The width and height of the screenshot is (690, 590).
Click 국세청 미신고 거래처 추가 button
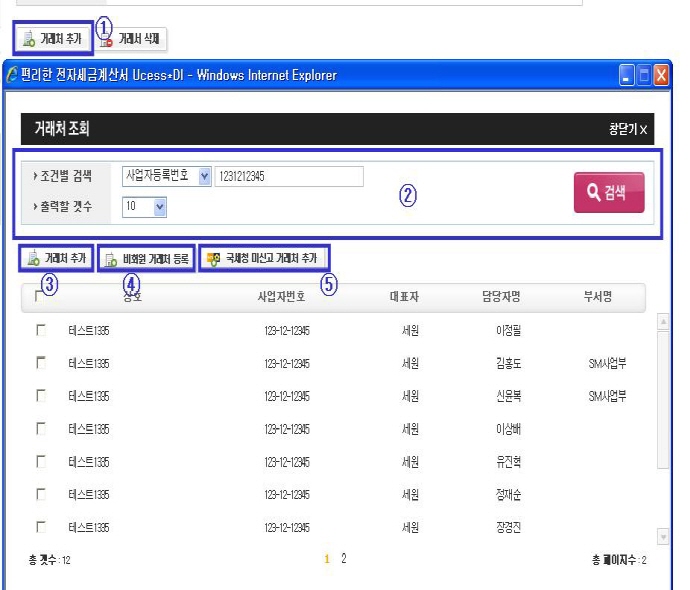point(262,258)
